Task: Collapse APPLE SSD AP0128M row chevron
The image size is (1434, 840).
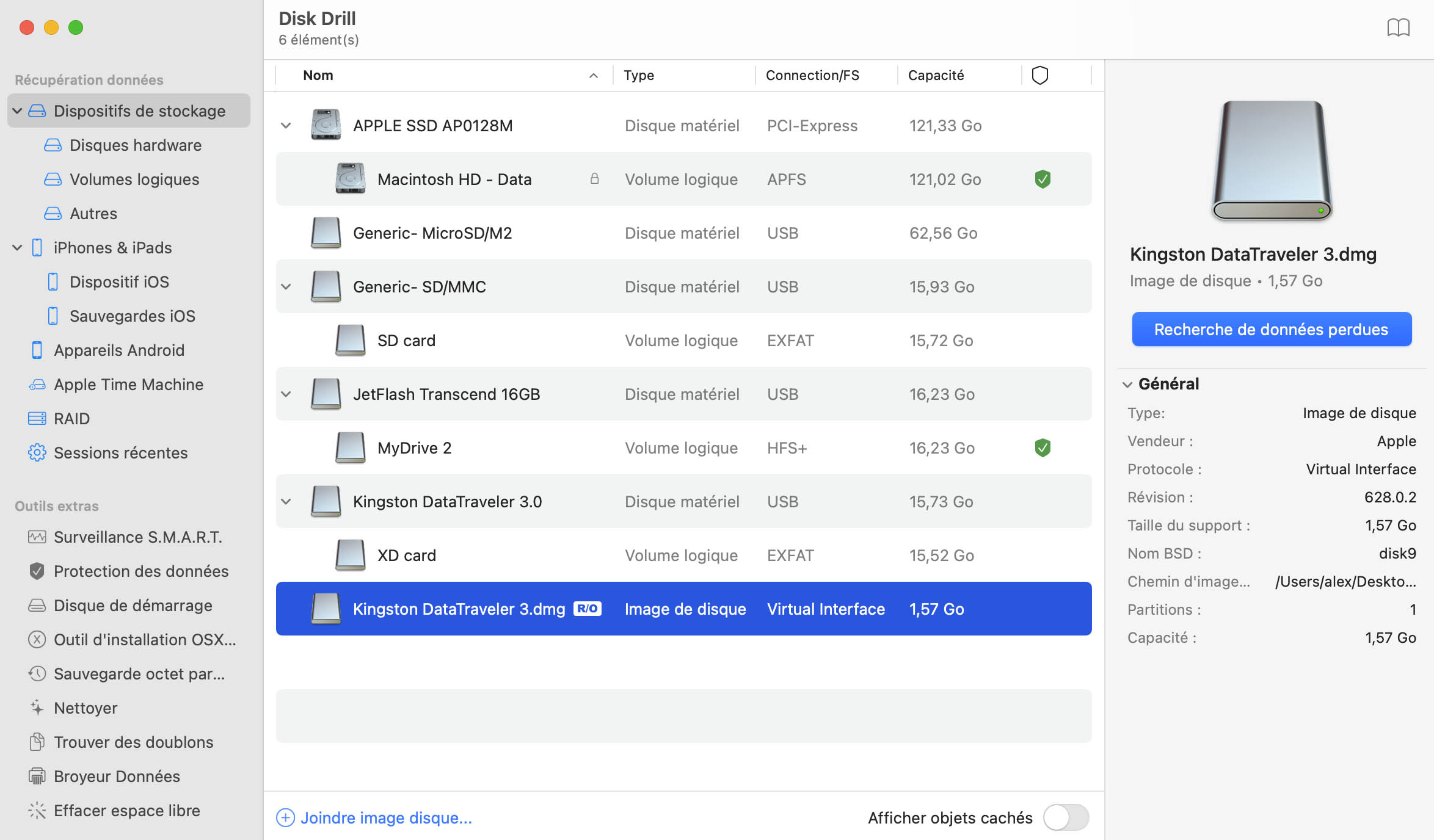Action: (285, 125)
